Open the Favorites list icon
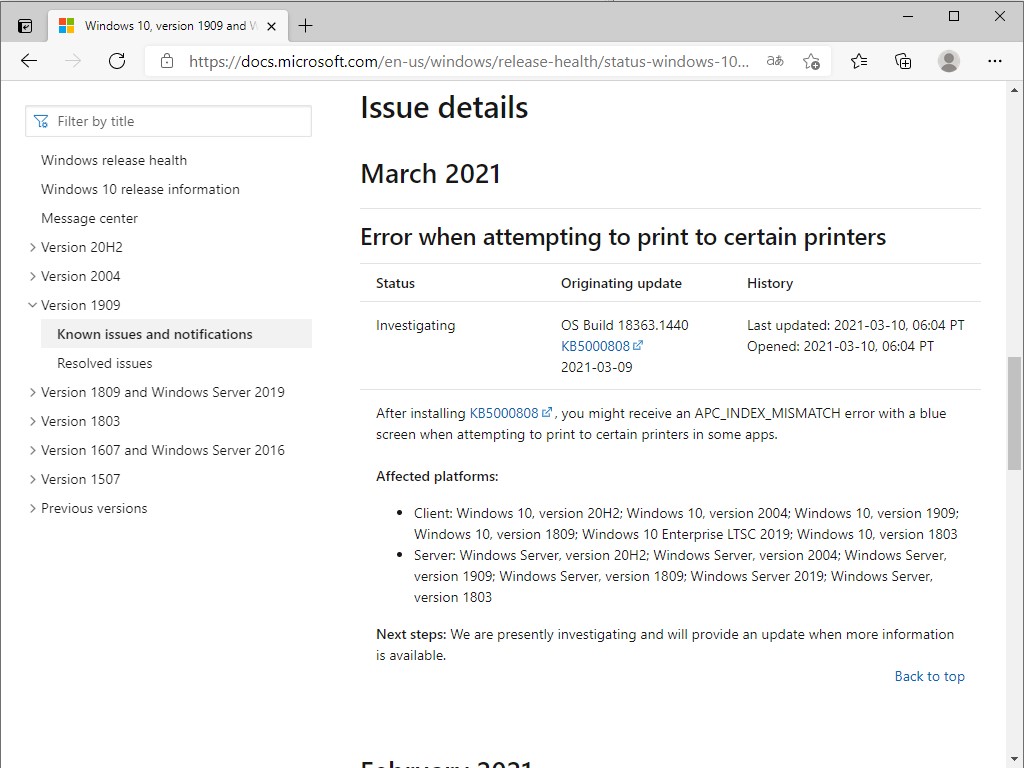 coord(859,61)
